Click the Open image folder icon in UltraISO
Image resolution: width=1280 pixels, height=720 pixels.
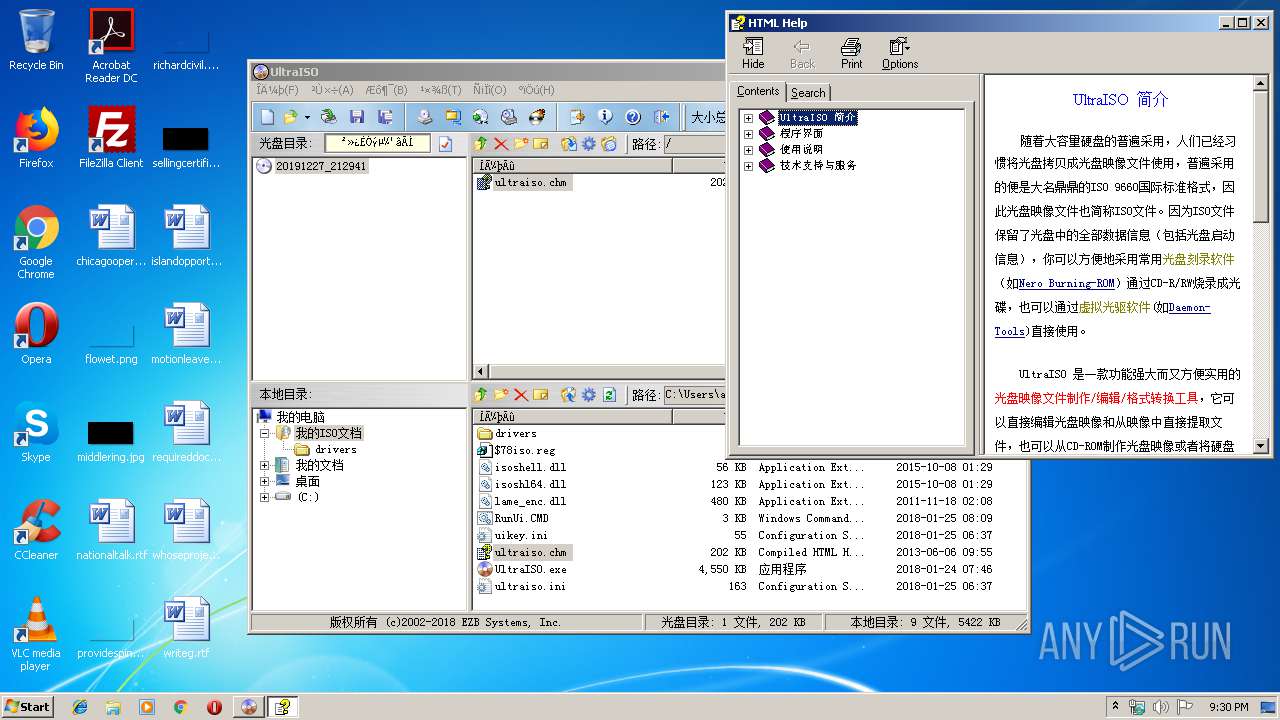[291, 117]
